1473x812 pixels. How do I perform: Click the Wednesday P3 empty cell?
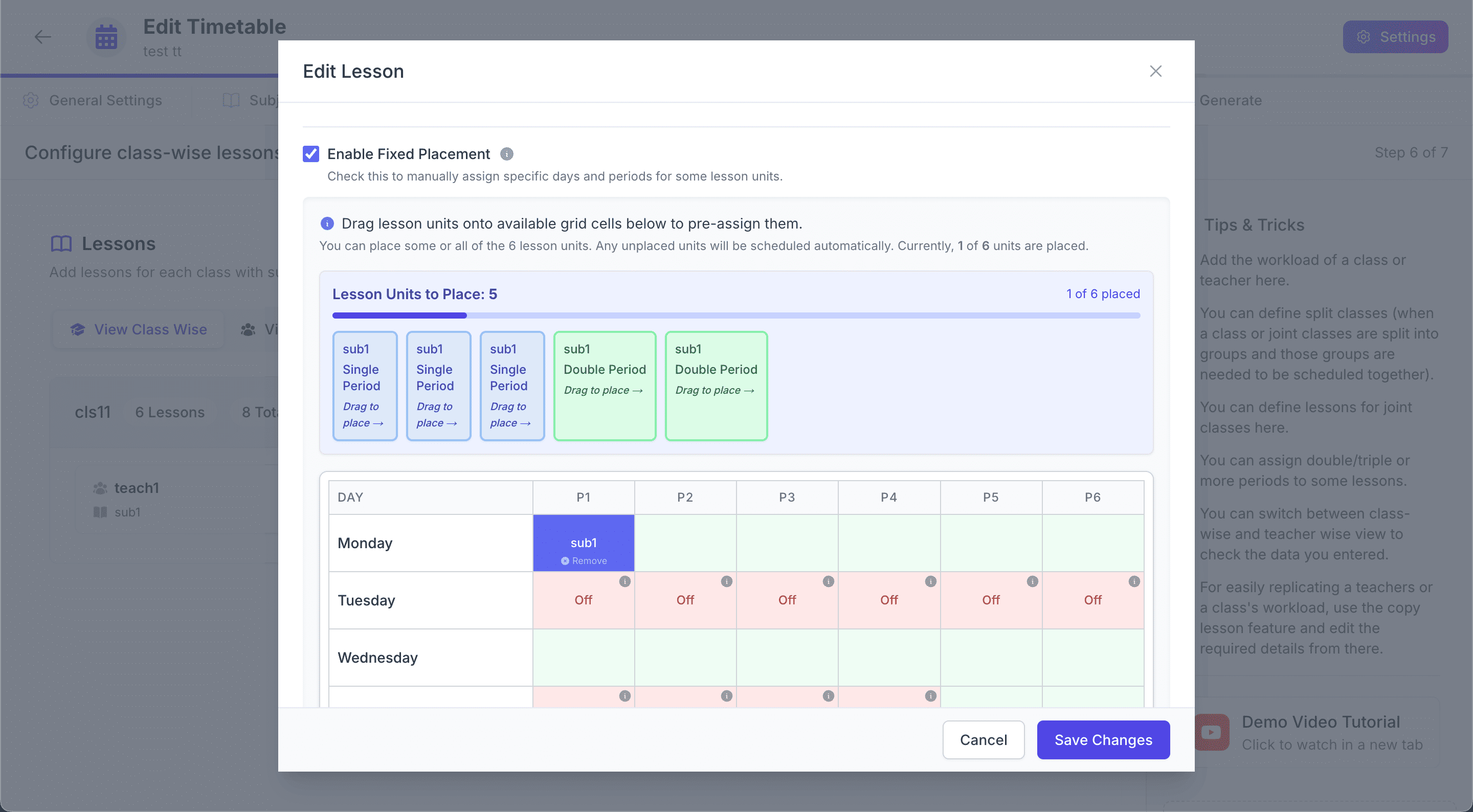787,658
